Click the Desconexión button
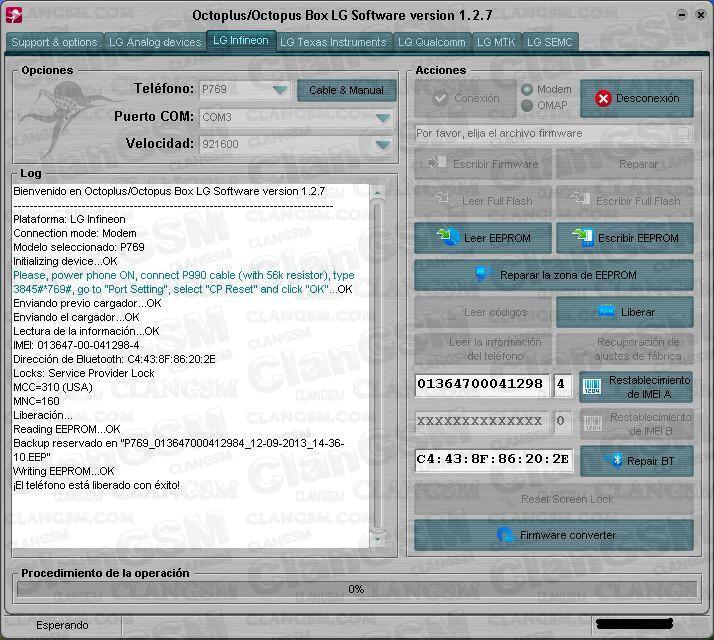 click(x=637, y=98)
